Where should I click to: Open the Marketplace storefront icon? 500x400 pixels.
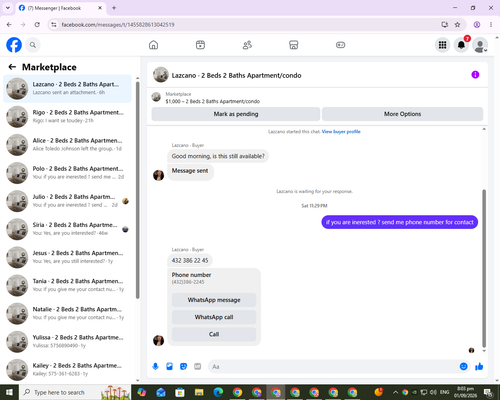pos(294,45)
